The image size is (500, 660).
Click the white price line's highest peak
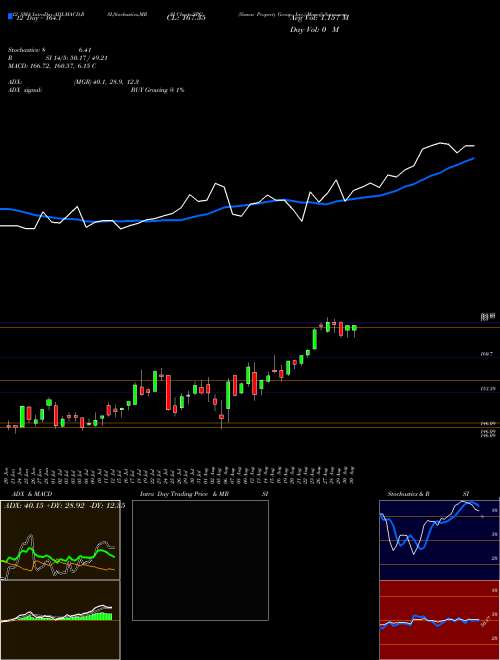pos(441,143)
